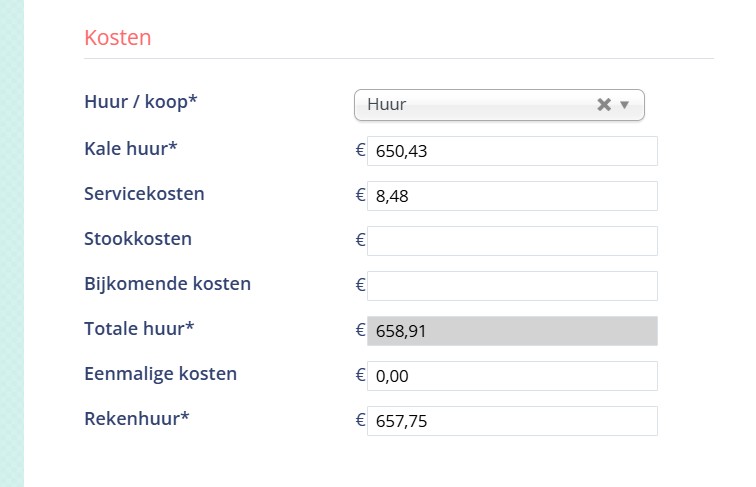
Task: Focus the Servicekosten amount field
Action: (512, 196)
